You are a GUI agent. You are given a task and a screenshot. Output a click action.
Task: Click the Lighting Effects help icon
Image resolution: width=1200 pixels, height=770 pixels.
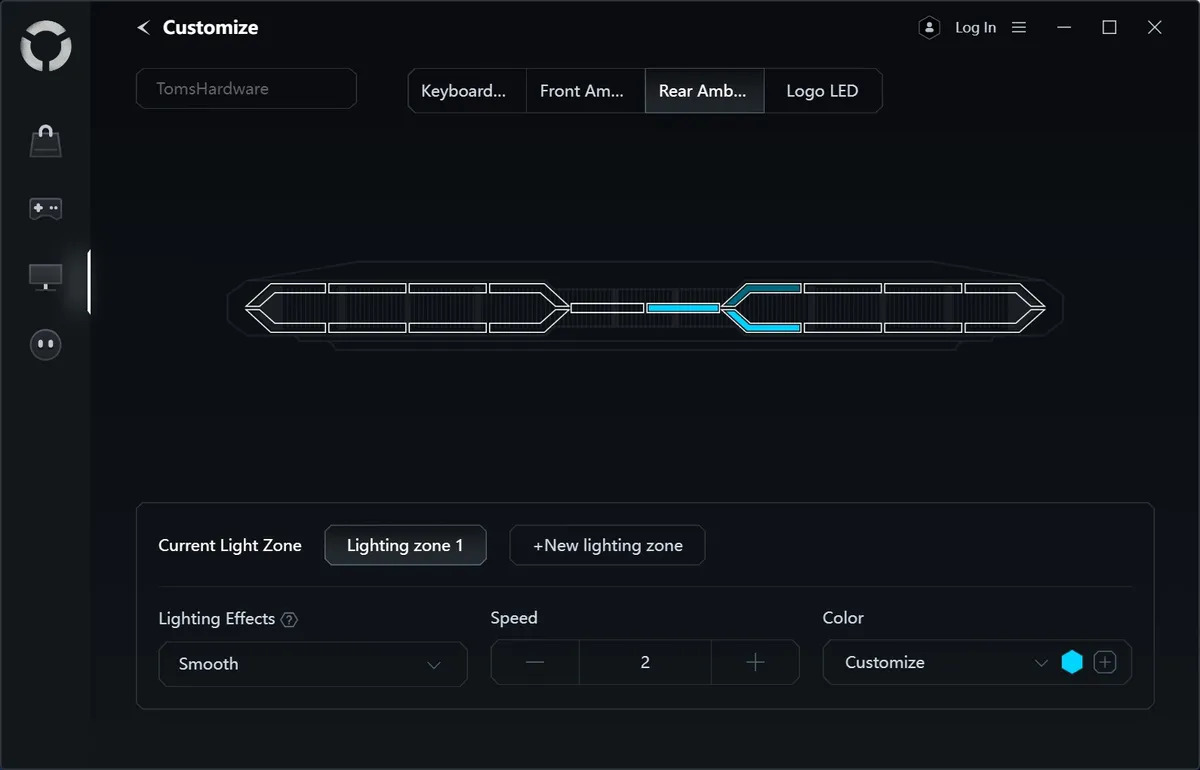[289, 620]
